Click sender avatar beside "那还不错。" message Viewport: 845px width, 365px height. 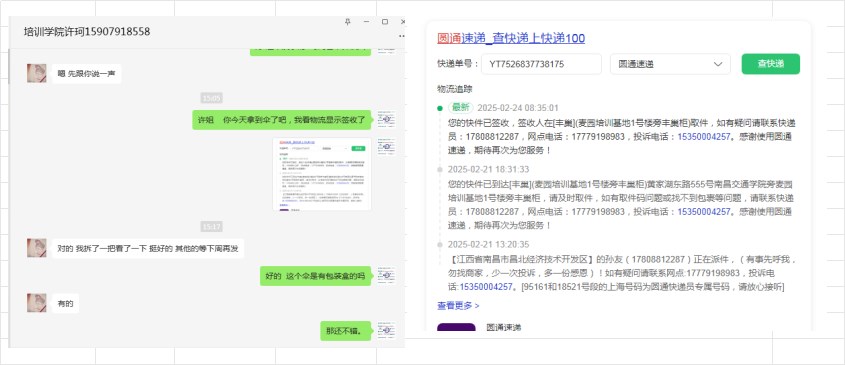386,330
